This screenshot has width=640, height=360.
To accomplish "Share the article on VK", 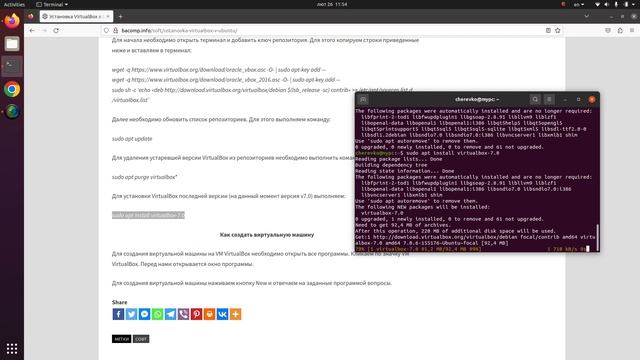I will (222, 314).
